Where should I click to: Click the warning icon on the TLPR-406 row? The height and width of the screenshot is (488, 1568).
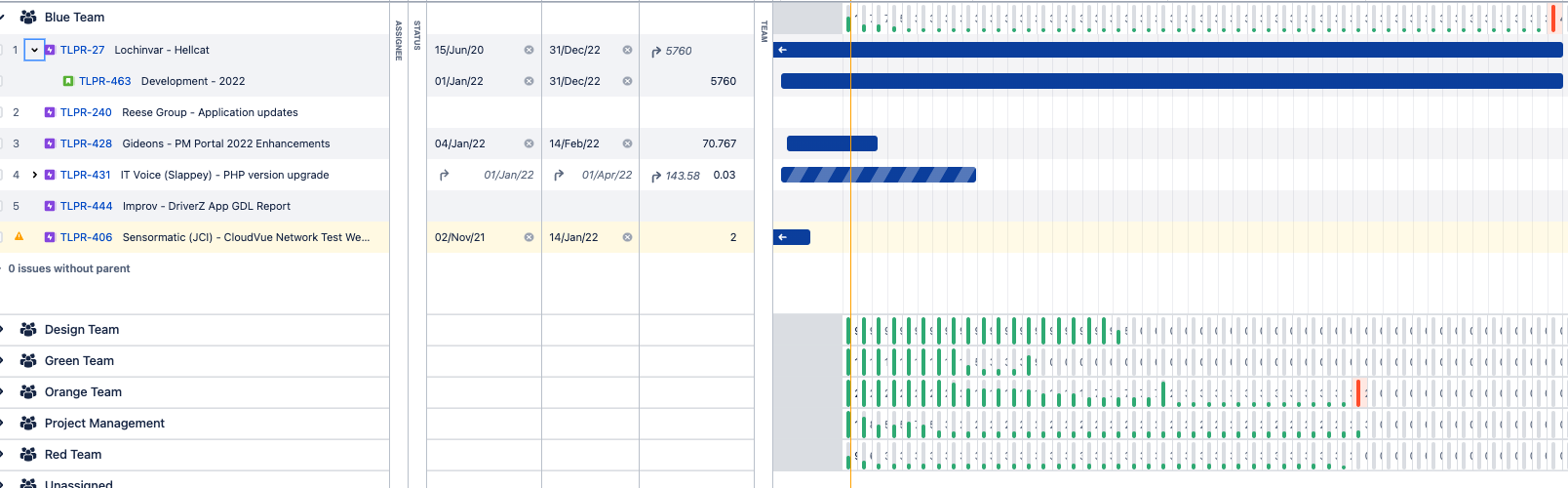(19, 236)
